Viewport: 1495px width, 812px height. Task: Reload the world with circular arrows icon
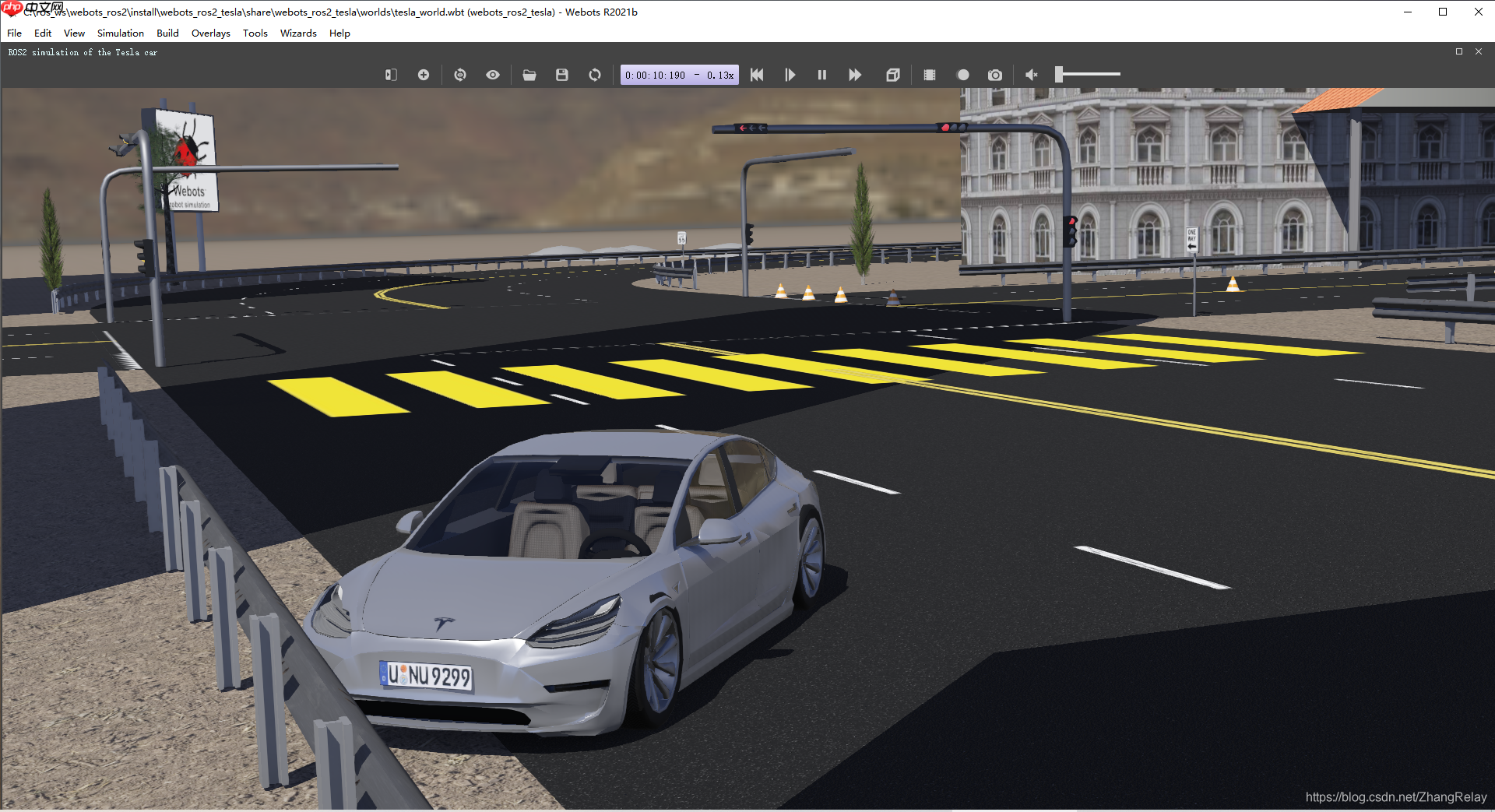595,75
